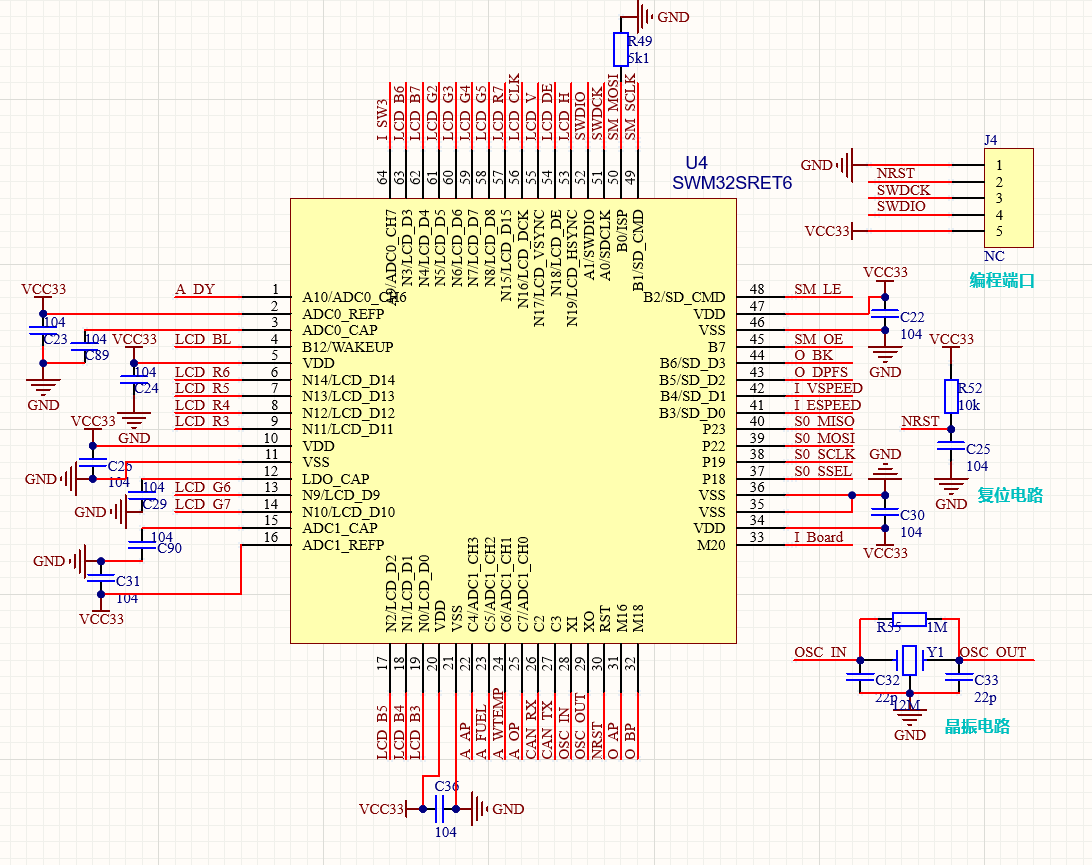Select the R49 resistor symbol

(x=621, y=49)
